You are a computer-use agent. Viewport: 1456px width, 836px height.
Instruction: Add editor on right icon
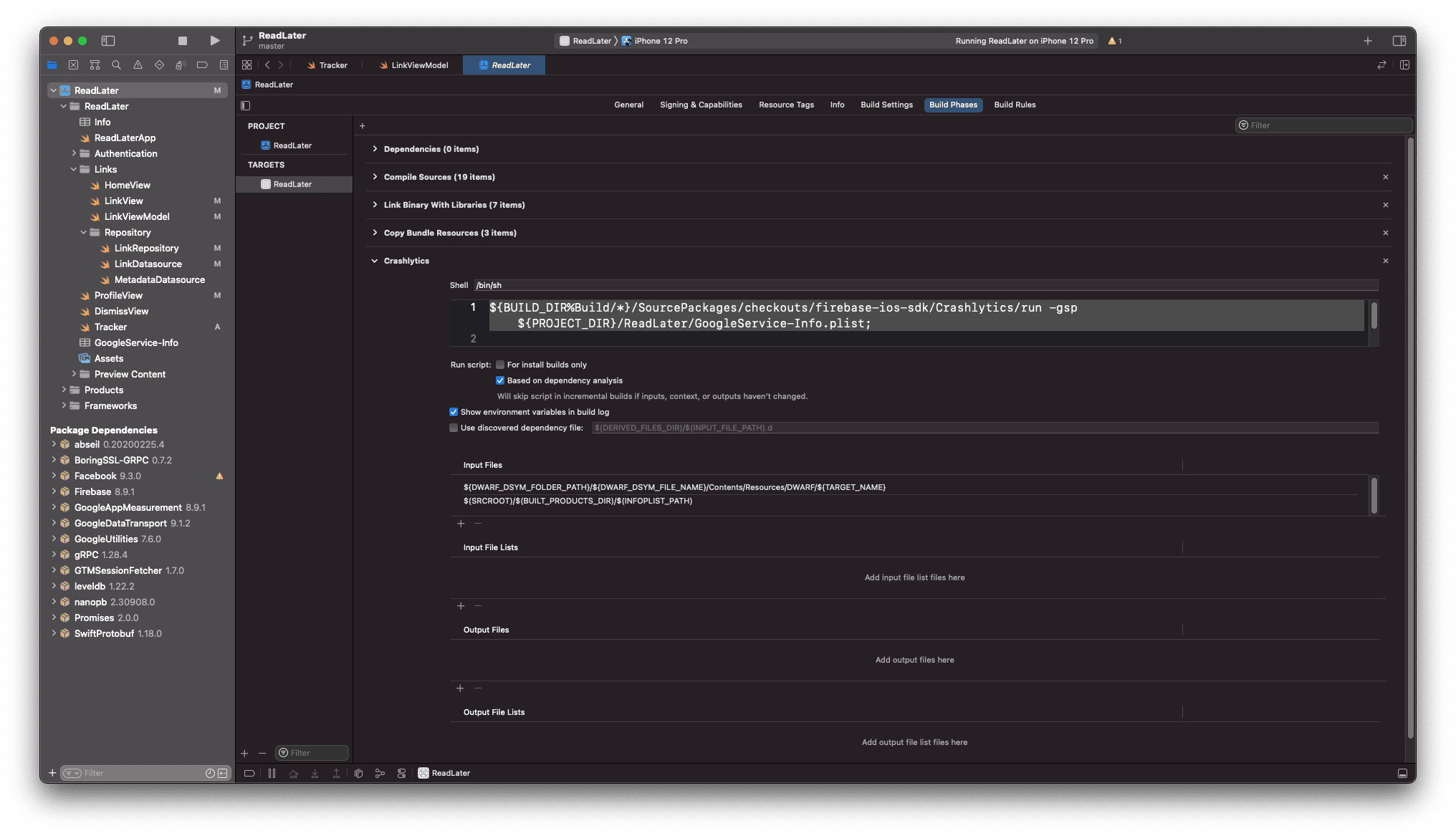pos(1404,65)
